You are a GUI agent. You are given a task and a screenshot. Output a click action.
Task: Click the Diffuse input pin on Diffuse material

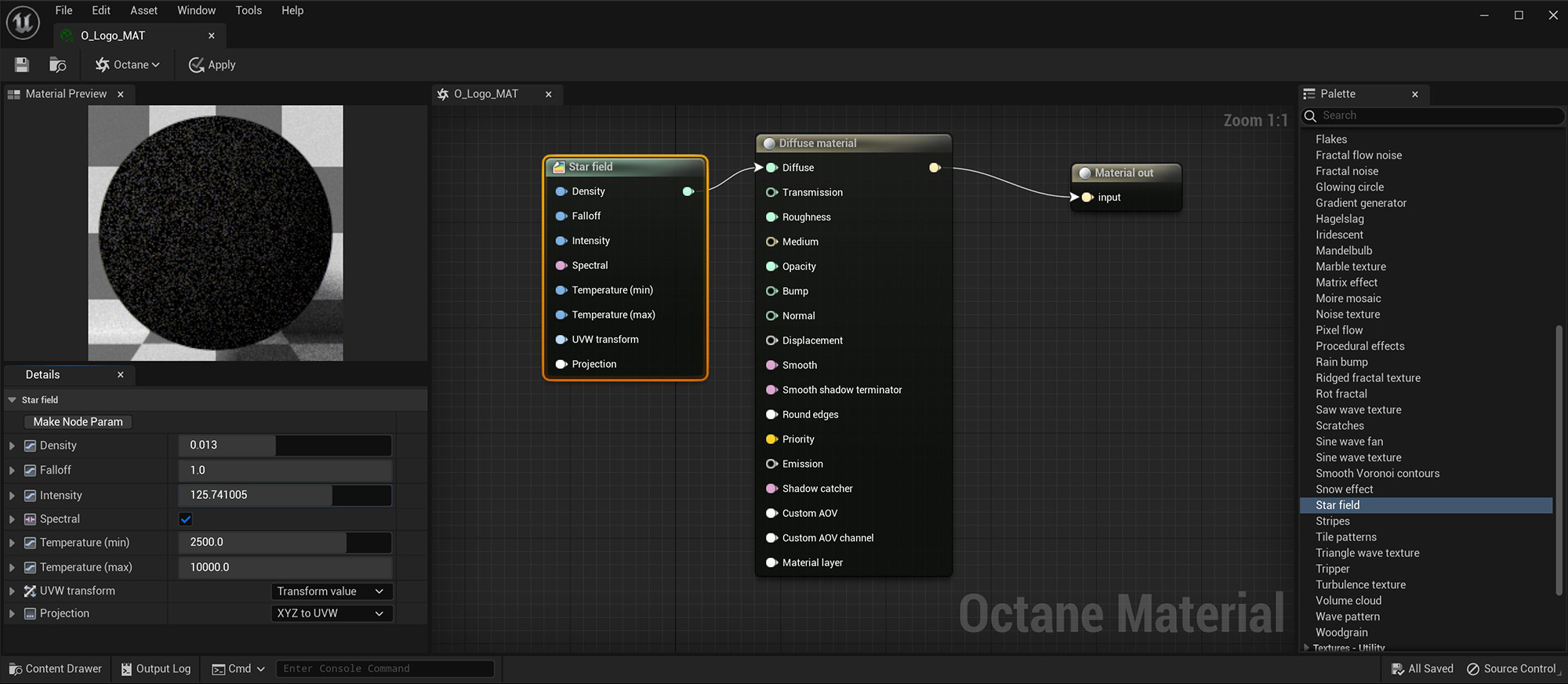tap(771, 168)
